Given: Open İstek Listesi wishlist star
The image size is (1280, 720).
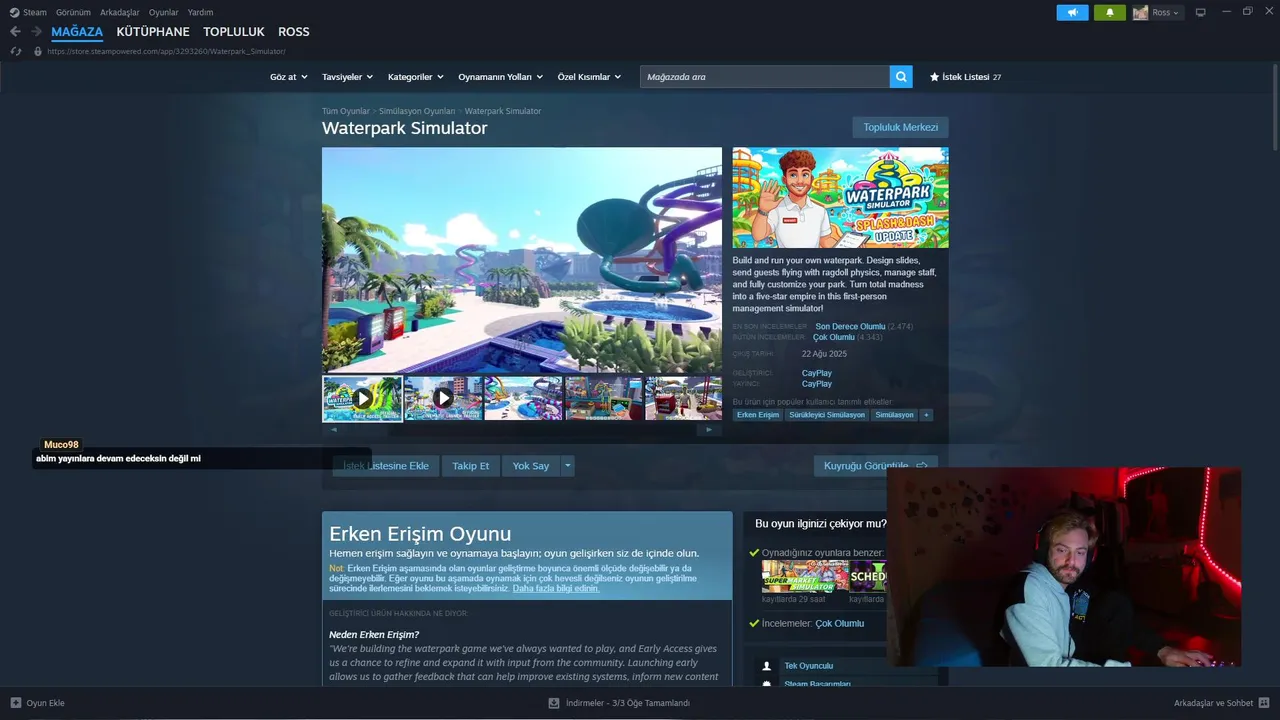Looking at the screenshot, I should pos(965,77).
